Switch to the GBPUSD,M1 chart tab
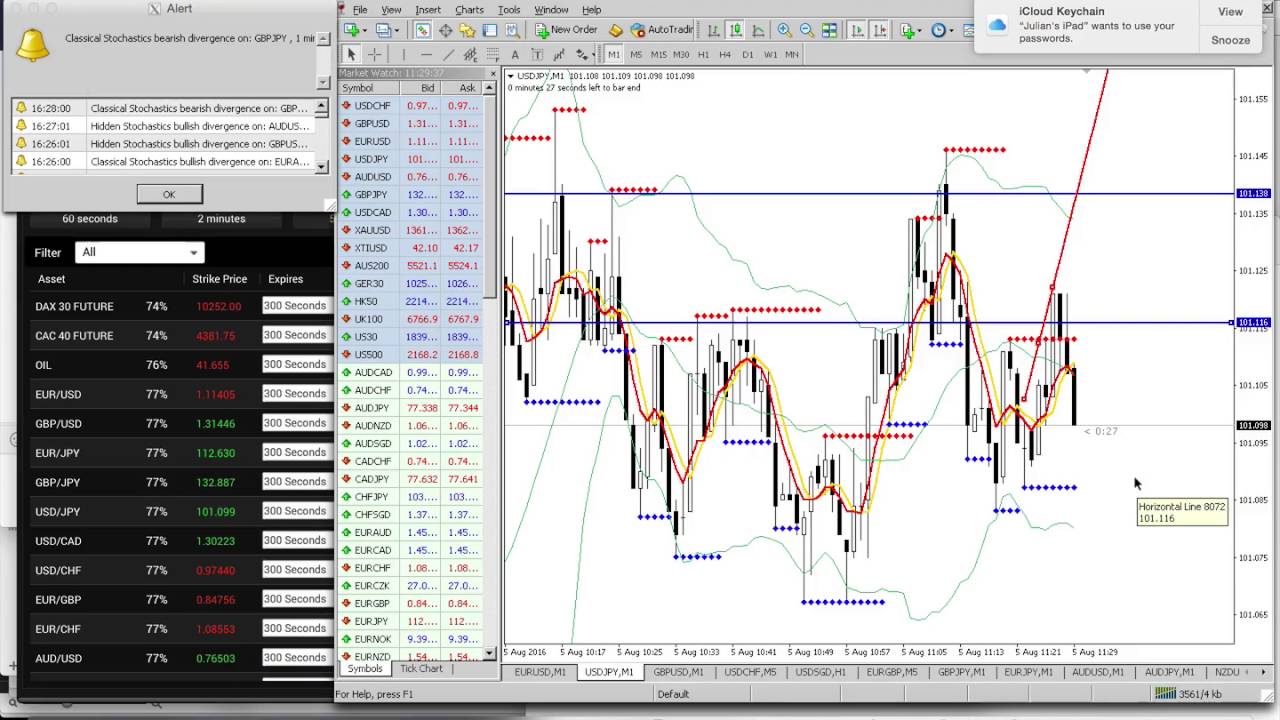 coord(678,672)
